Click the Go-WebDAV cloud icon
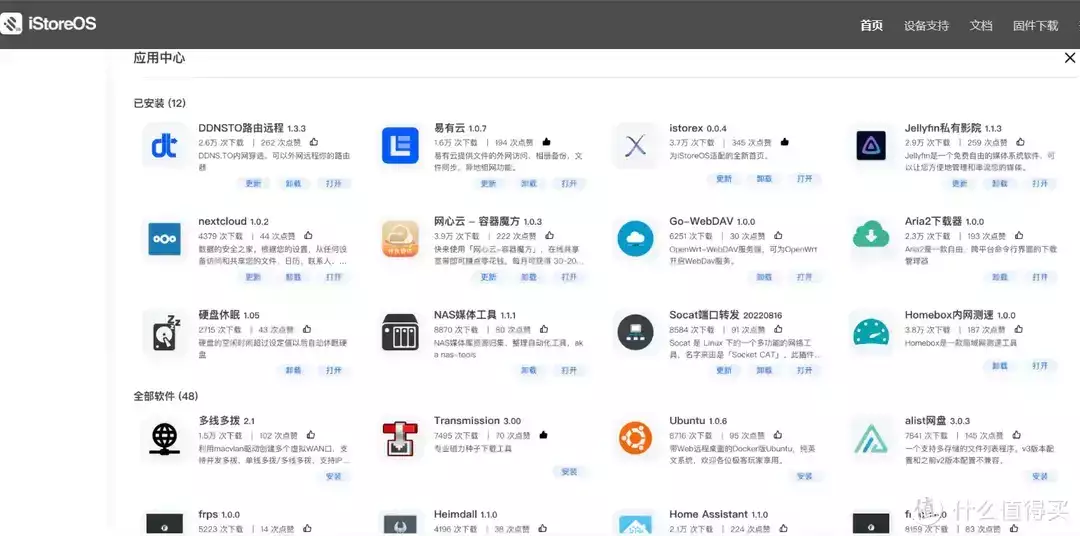 click(635, 239)
